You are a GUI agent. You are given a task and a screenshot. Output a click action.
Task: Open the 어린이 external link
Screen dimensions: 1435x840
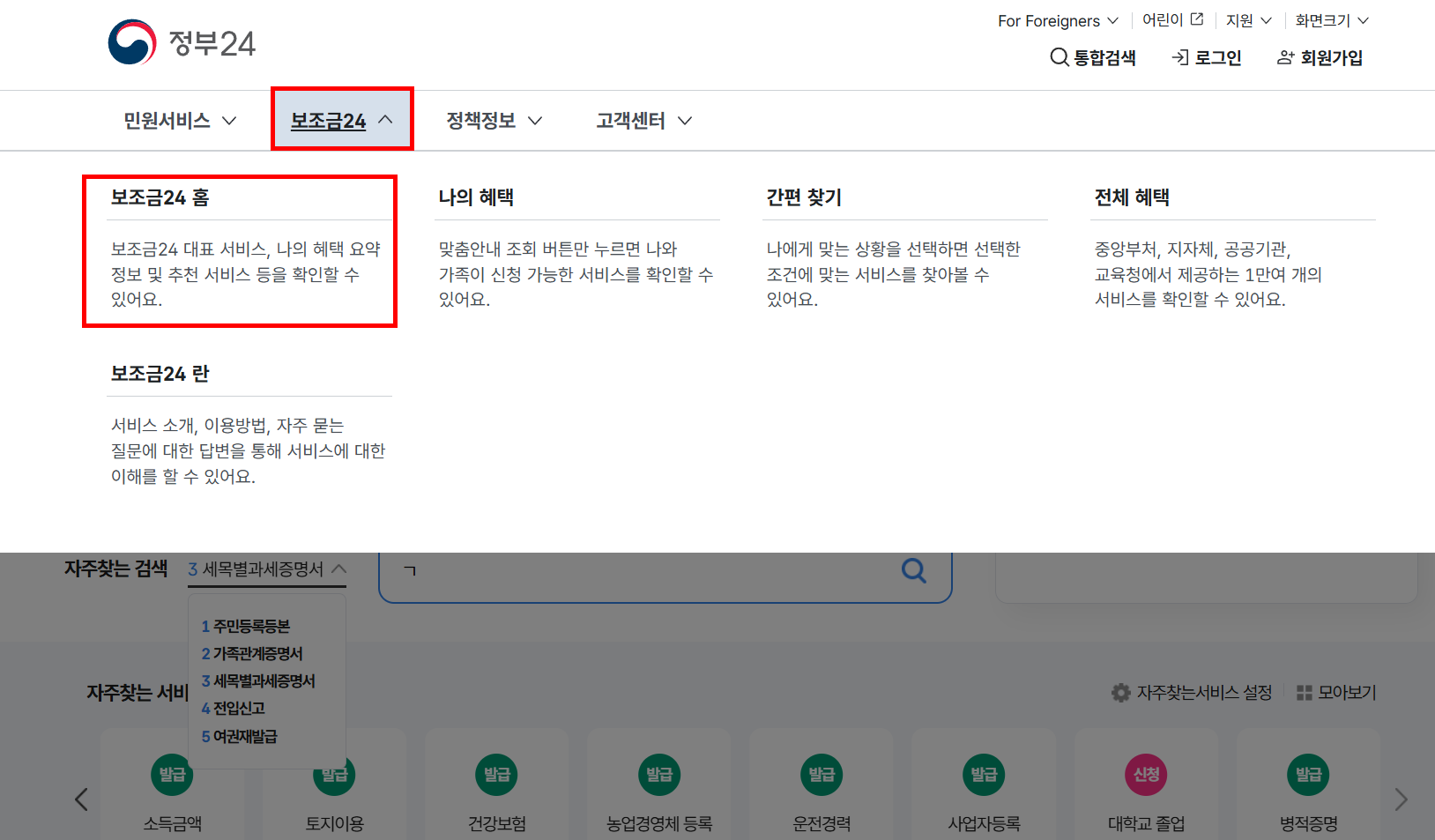1172,20
